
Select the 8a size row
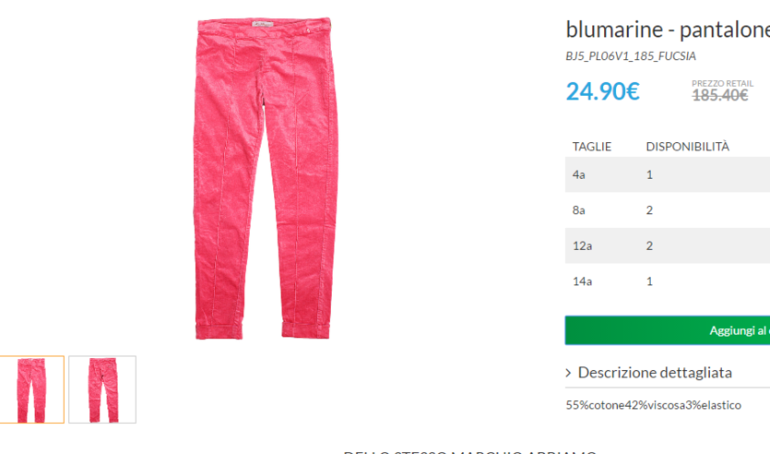click(x=667, y=210)
